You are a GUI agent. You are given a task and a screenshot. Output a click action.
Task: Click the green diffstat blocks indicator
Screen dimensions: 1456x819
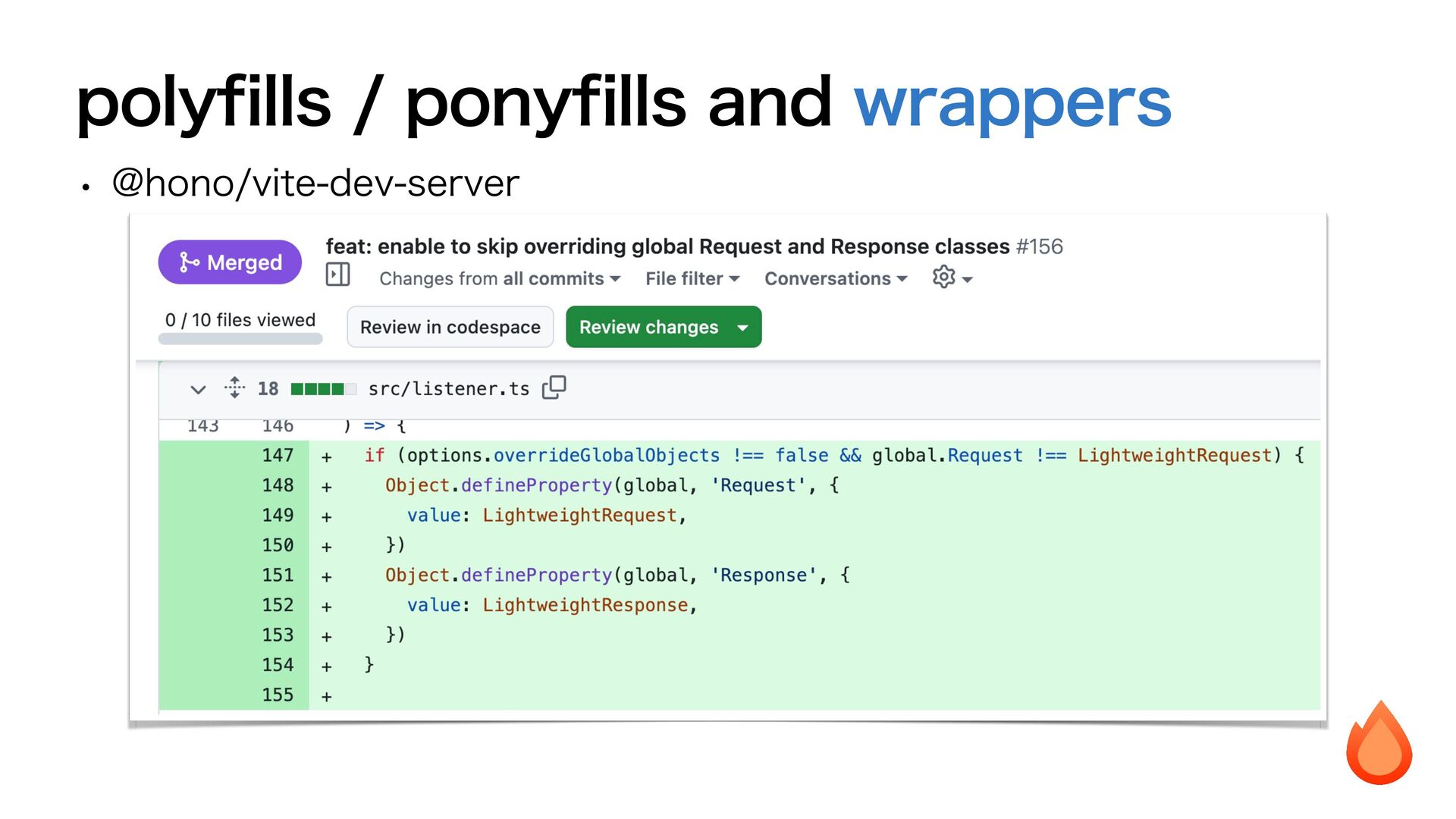pyautogui.click(x=323, y=389)
